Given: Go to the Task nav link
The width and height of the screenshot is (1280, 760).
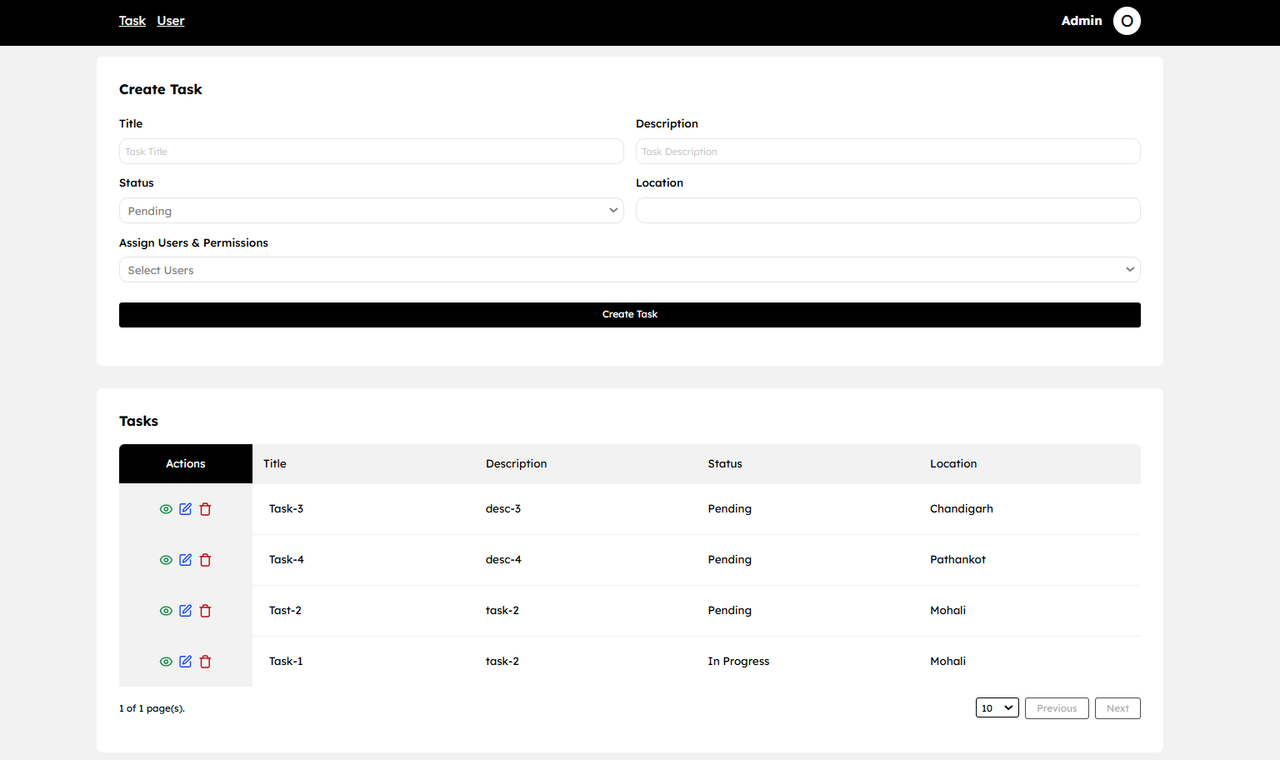Looking at the screenshot, I should click(132, 21).
